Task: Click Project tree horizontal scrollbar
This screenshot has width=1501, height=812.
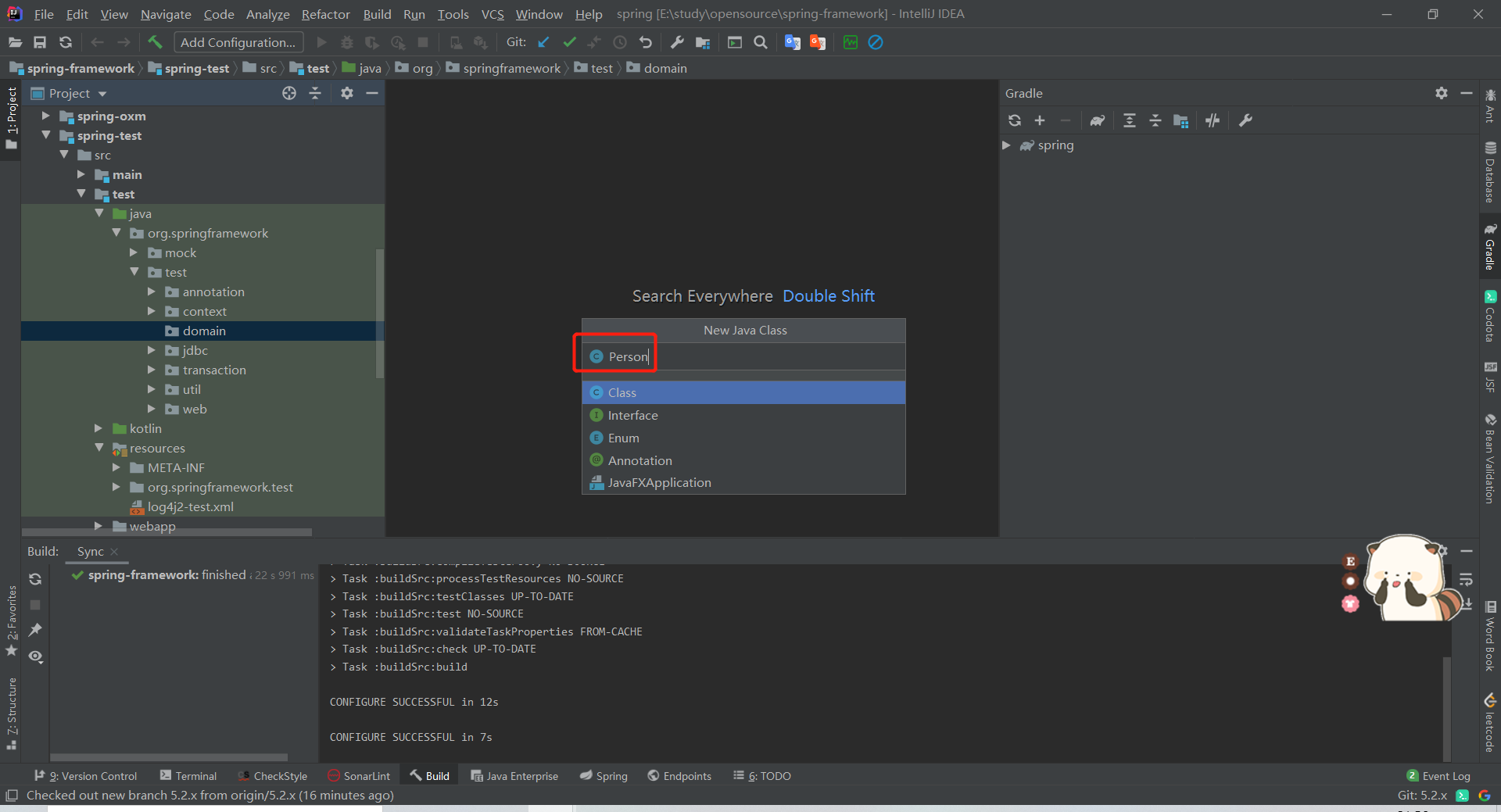Action: pos(167,532)
